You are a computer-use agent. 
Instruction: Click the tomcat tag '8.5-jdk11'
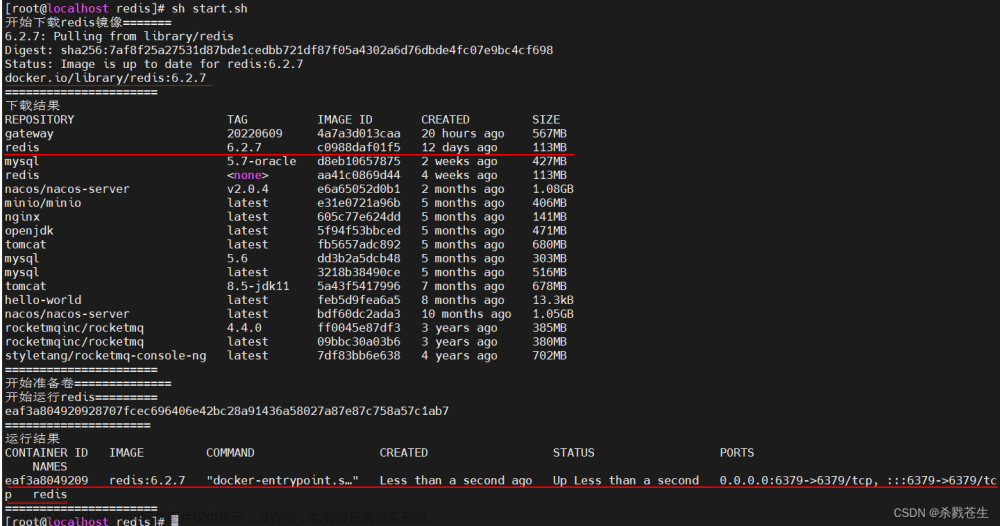(x=258, y=286)
